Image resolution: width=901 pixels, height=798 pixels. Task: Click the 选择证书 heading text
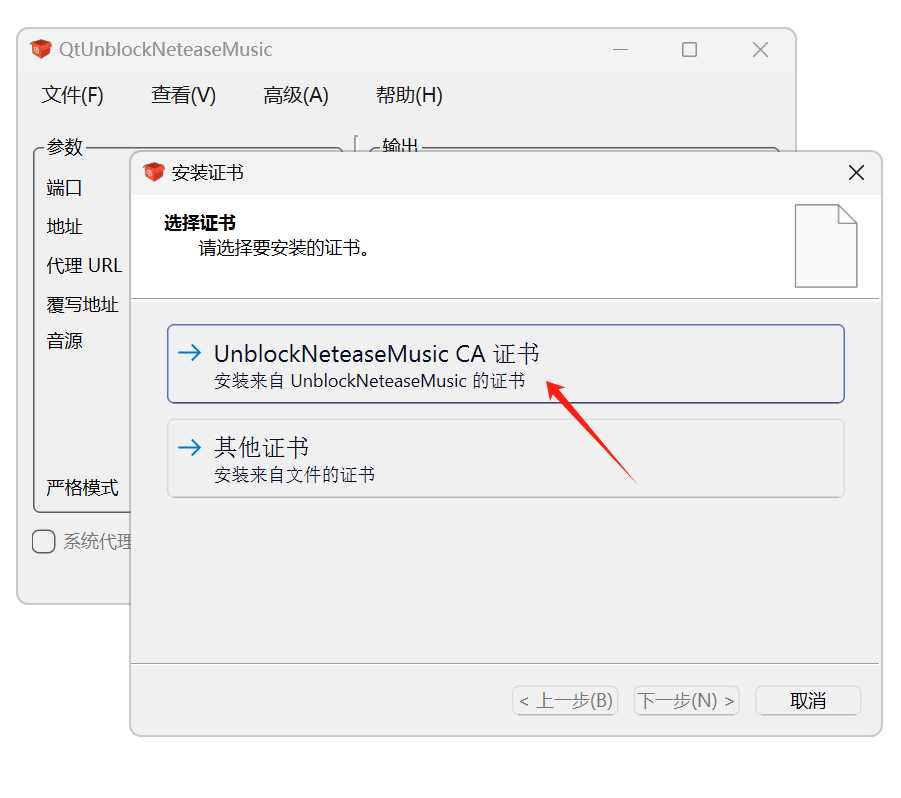pyautogui.click(x=199, y=223)
